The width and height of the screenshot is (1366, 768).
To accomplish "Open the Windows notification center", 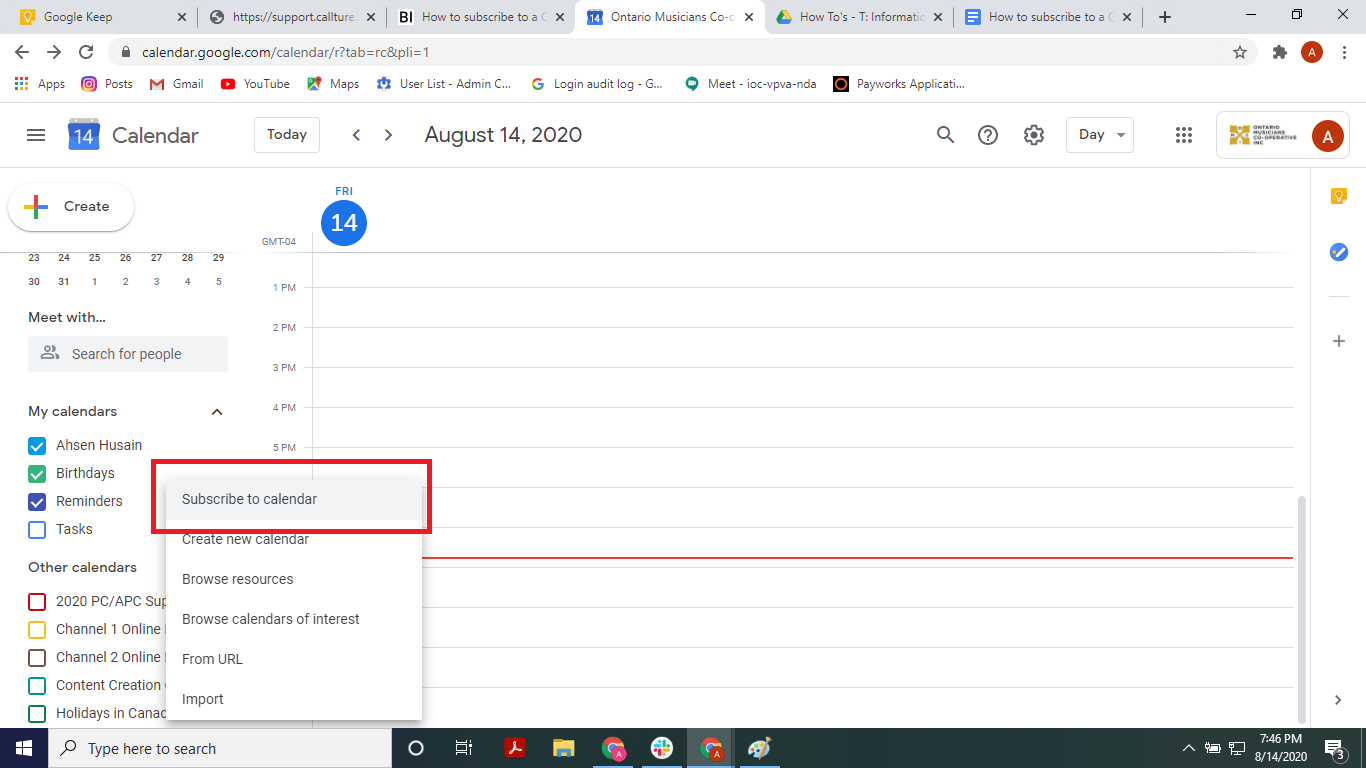I will point(1334,748).
